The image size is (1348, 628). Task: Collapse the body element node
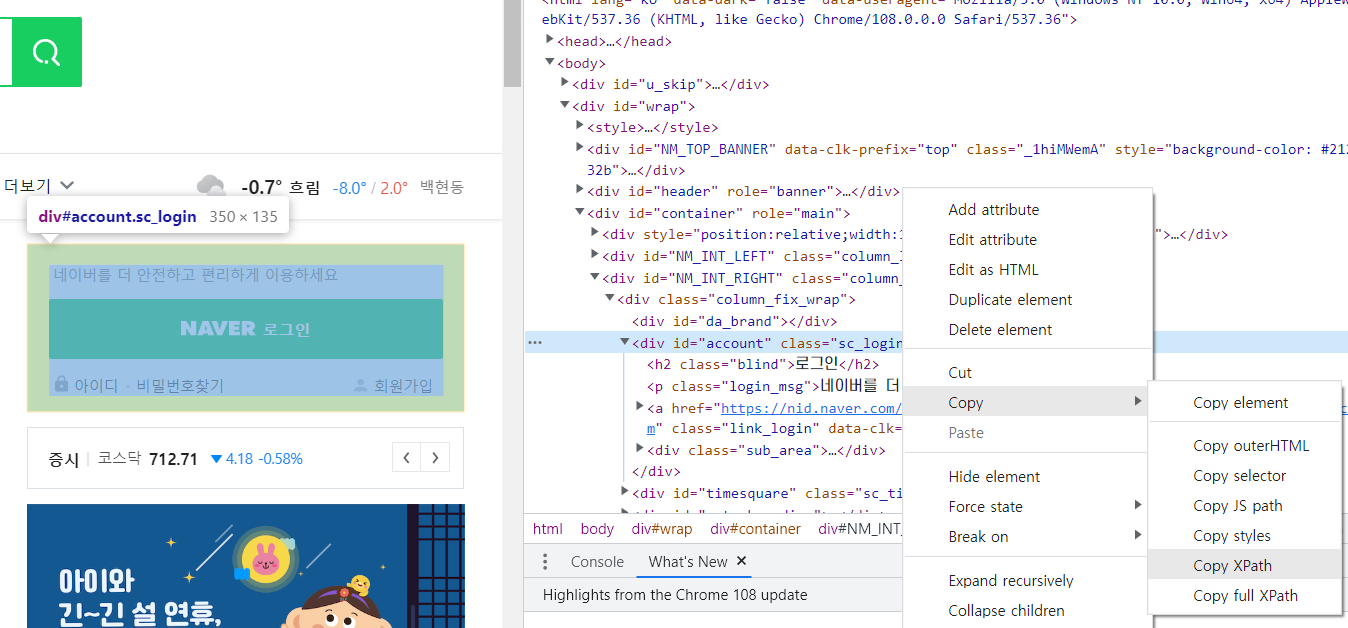tap(549, 63)
